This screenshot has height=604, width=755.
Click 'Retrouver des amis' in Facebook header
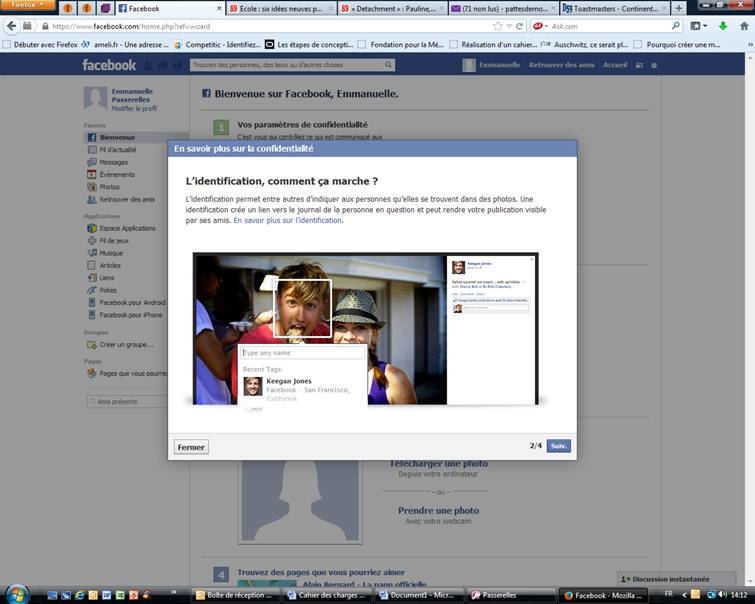pos(561,65)
